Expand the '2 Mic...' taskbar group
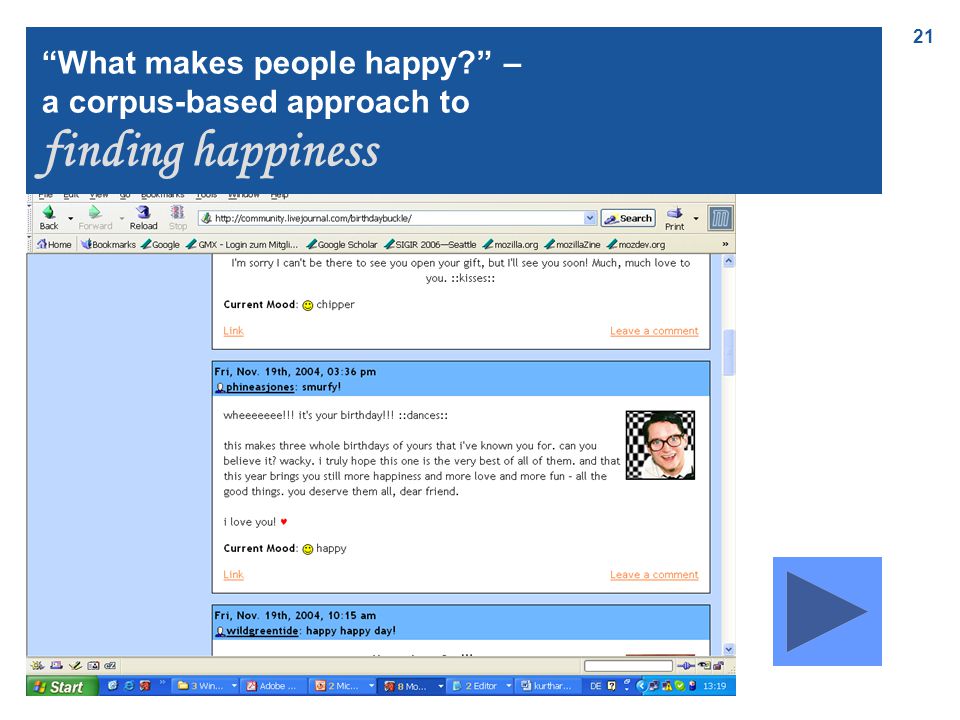 pyautogui.click(x=371, y=686)
